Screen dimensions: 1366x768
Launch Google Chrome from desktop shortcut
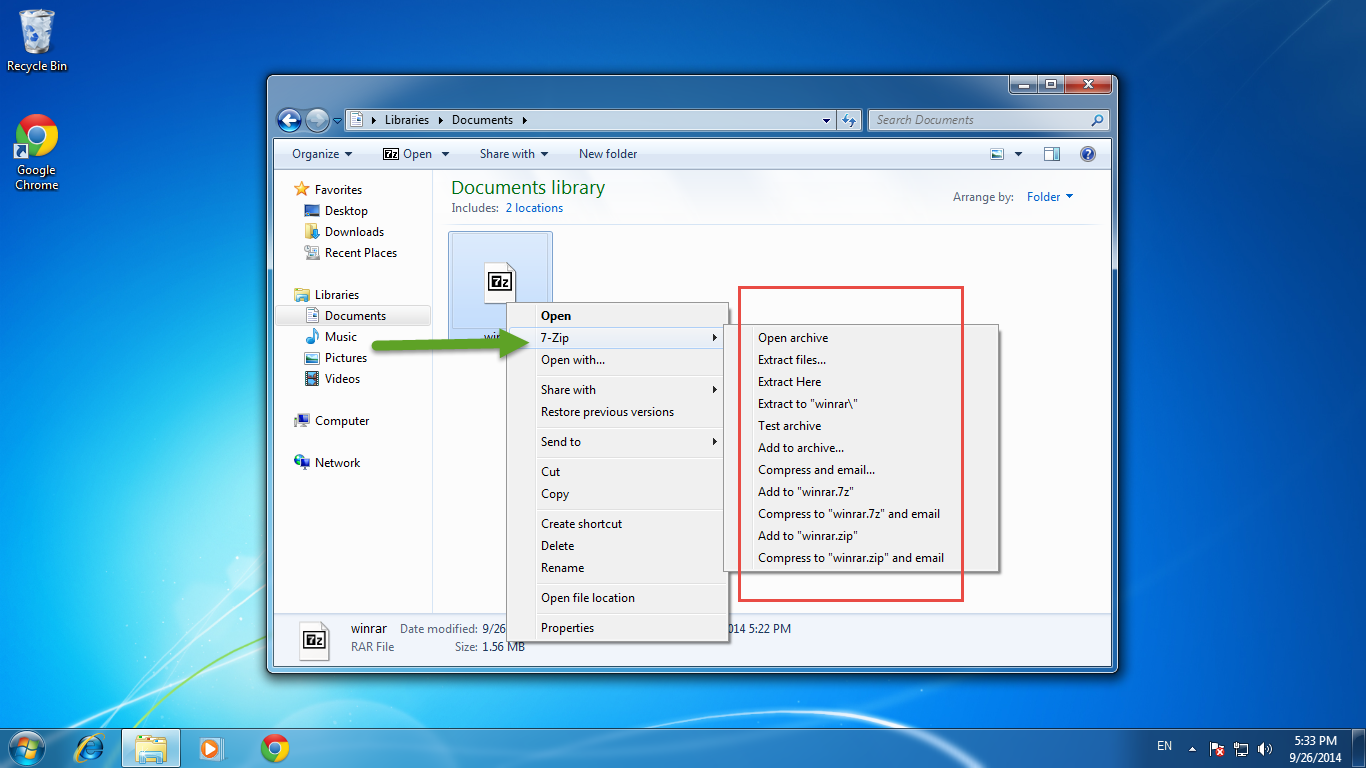37,153
